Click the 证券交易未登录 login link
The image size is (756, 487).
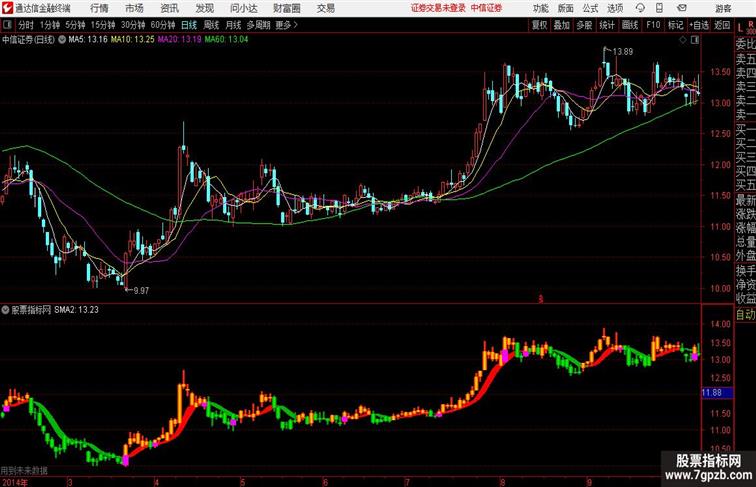[438, 8]
